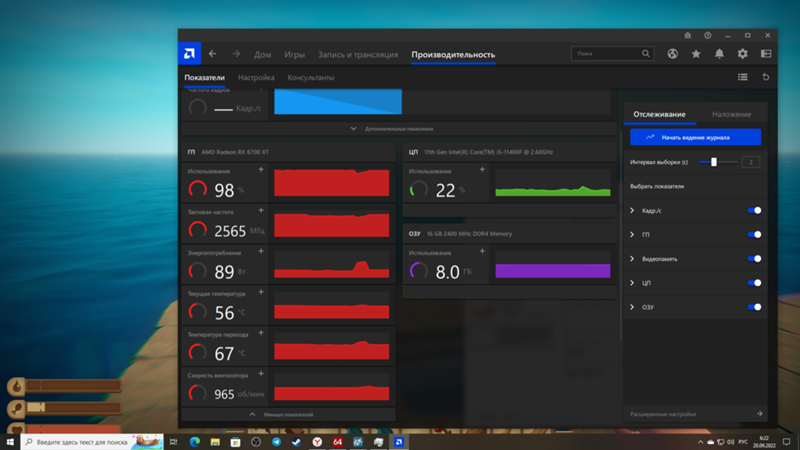Add GPU Использование metric with plus

click(261, 169)
